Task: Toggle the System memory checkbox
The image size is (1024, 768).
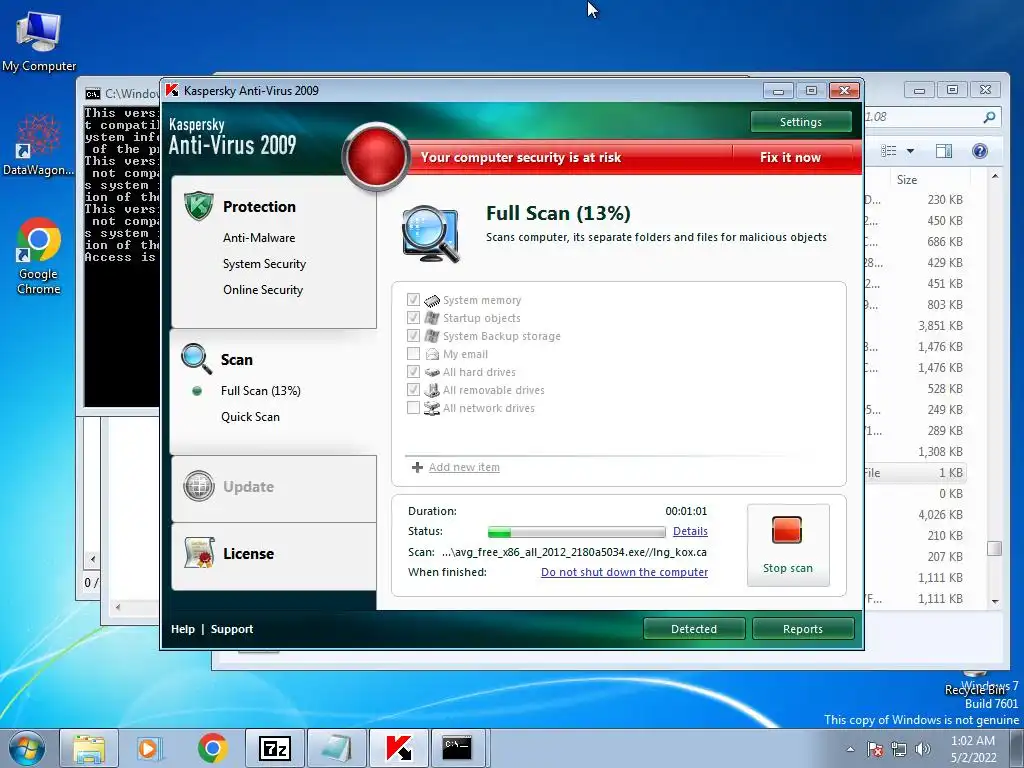Action: click(413, 299)
